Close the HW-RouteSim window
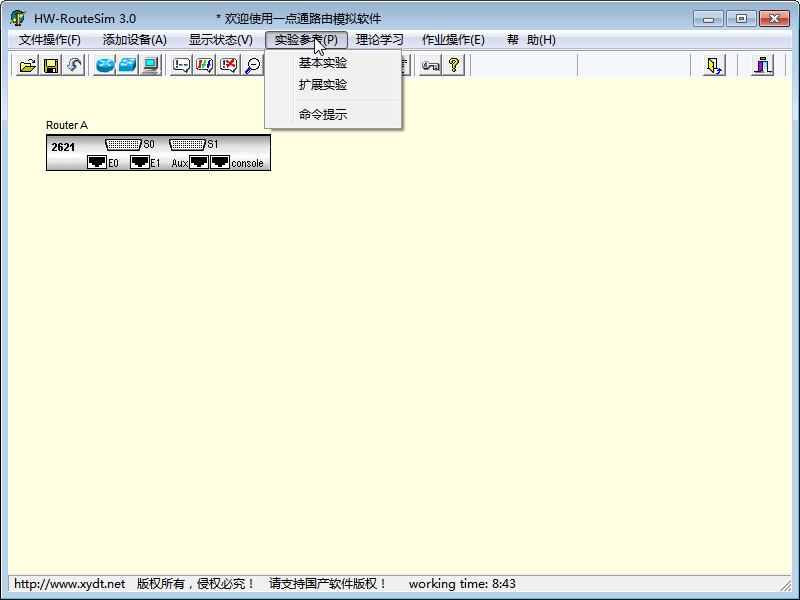The width and height of the screenshot is (800, 600). pos(774,19)
